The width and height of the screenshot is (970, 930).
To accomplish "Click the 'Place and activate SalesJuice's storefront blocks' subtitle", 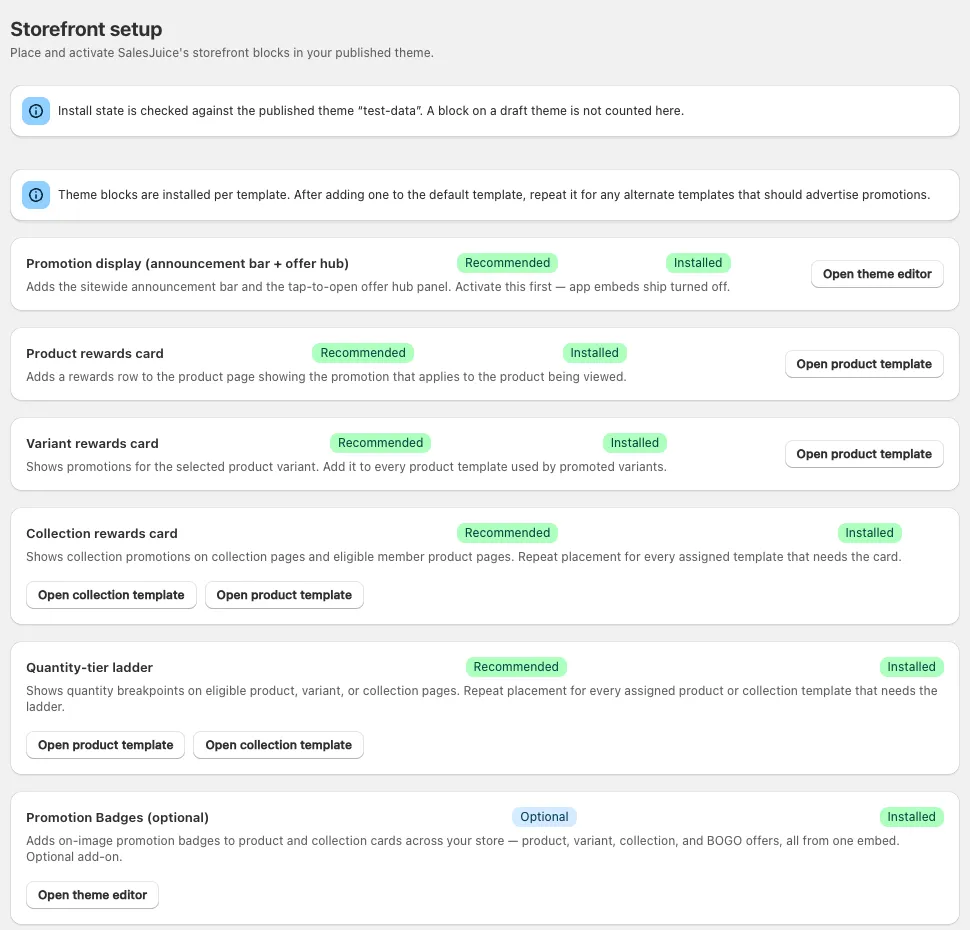I will click(x=221, y=53).
